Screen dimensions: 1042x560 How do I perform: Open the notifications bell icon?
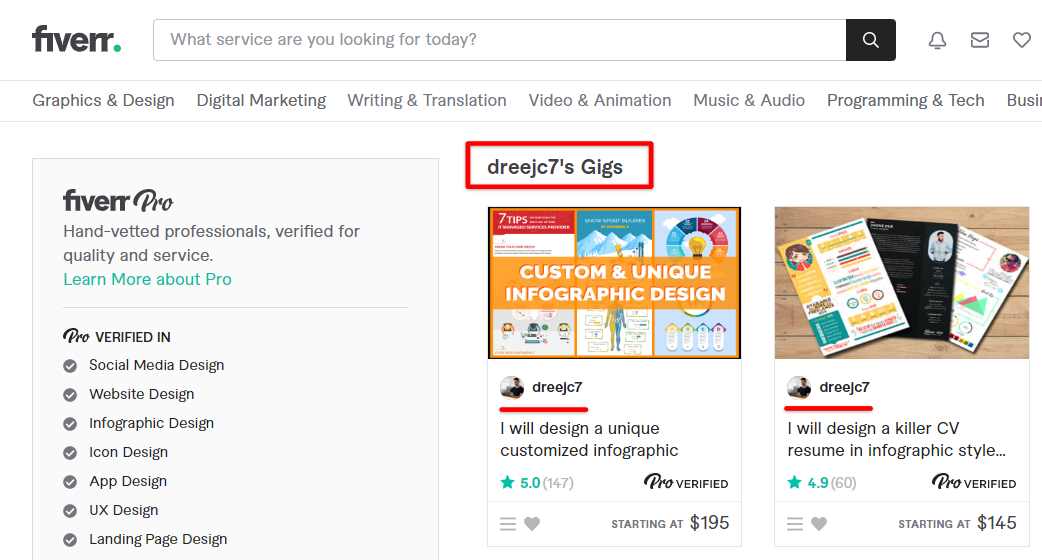[x=937, y=40]
